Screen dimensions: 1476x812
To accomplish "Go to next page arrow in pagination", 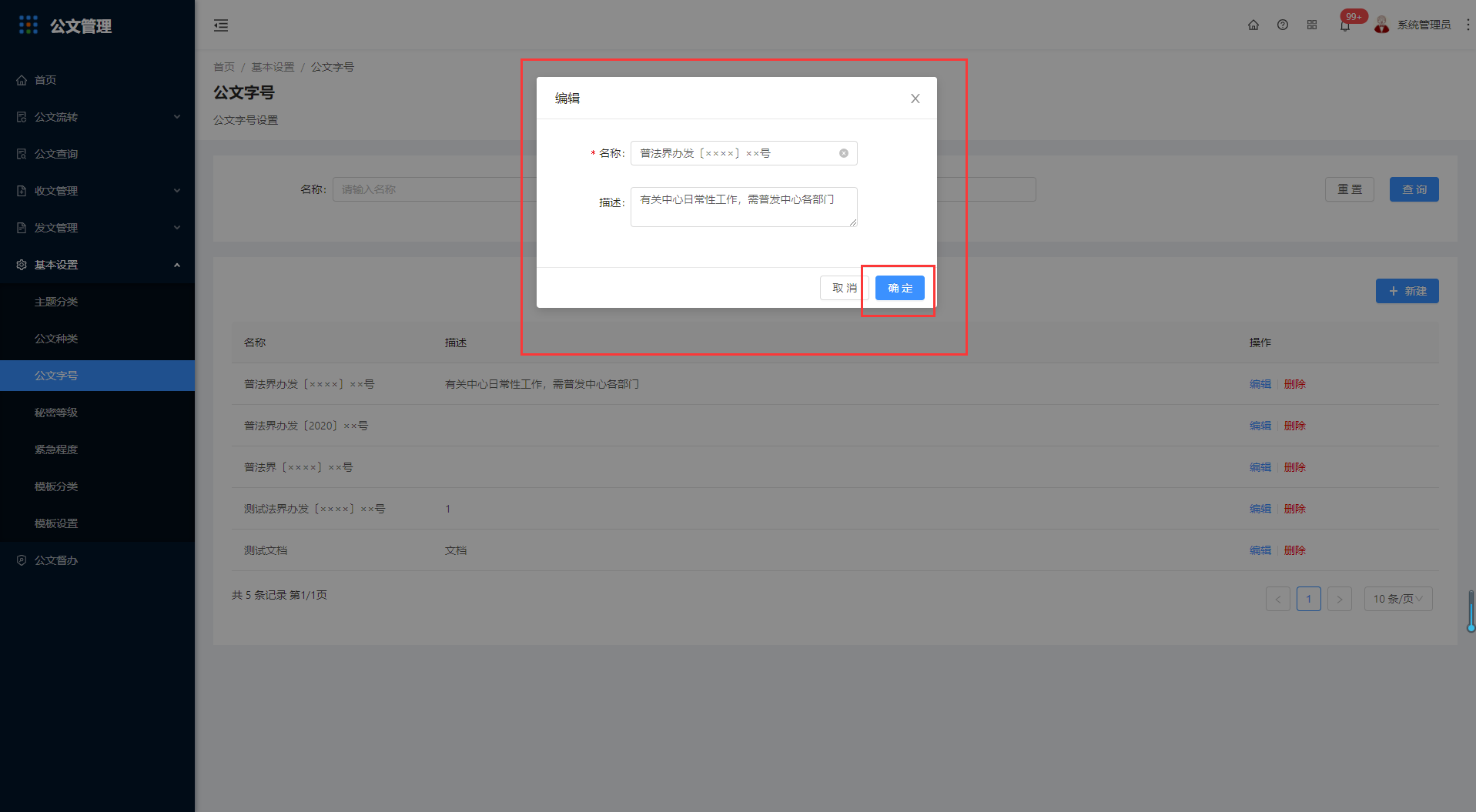I will [x=1340, y=599].
